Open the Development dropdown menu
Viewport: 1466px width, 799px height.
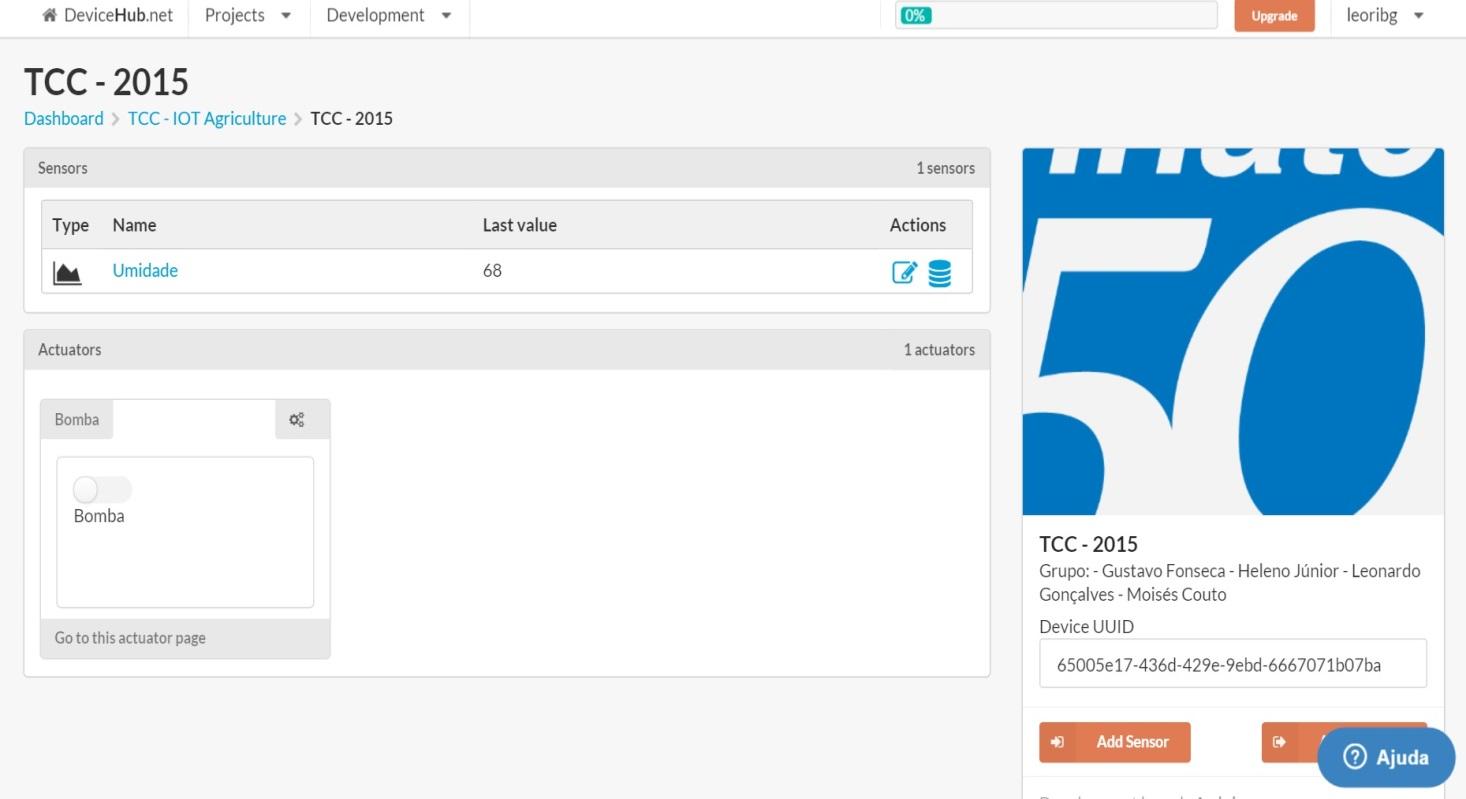[x=389, y=16]
